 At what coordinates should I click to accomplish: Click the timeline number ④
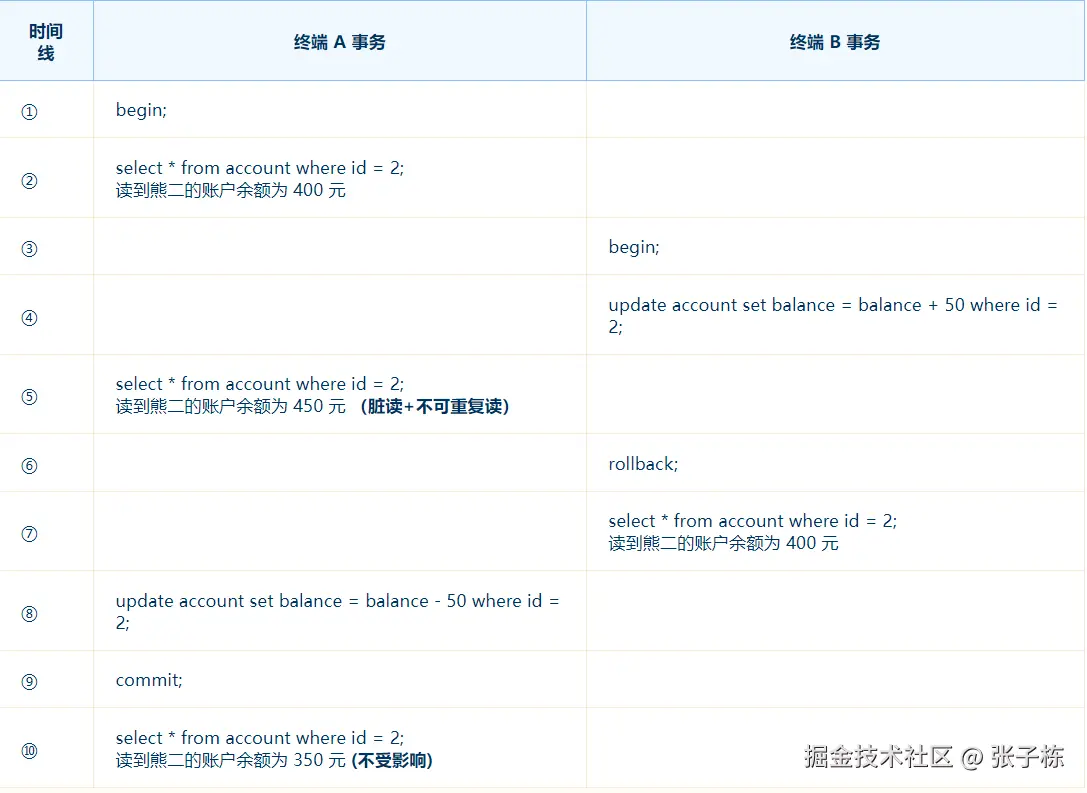coord(29,318)
